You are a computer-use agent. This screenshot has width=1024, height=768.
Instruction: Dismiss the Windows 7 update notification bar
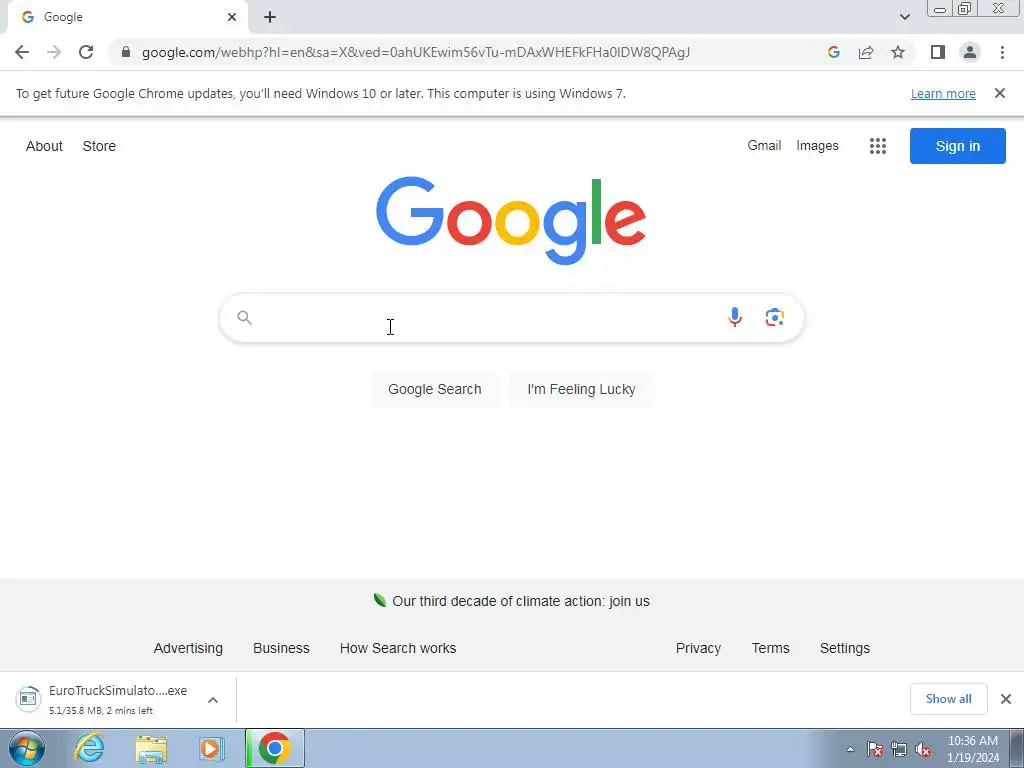(x=1000, y=93)
